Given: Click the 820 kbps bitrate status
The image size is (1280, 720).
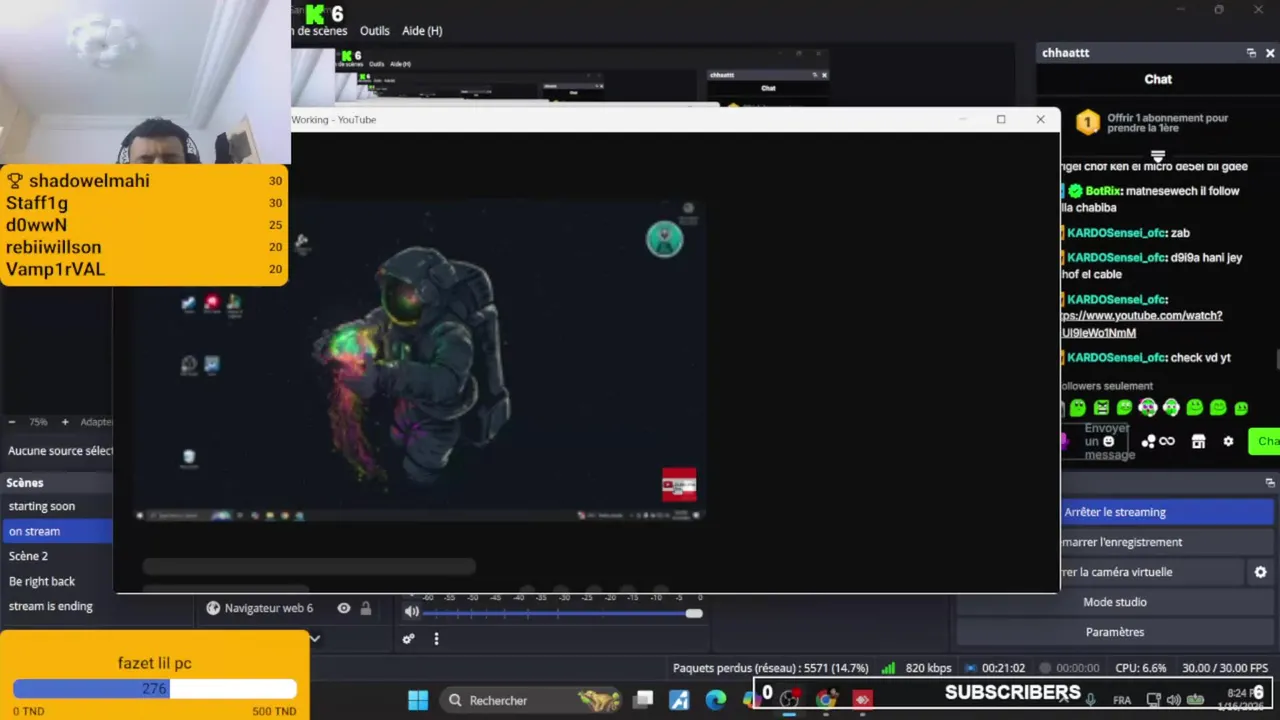Looking at the screenshot, I should pos(929,668).
